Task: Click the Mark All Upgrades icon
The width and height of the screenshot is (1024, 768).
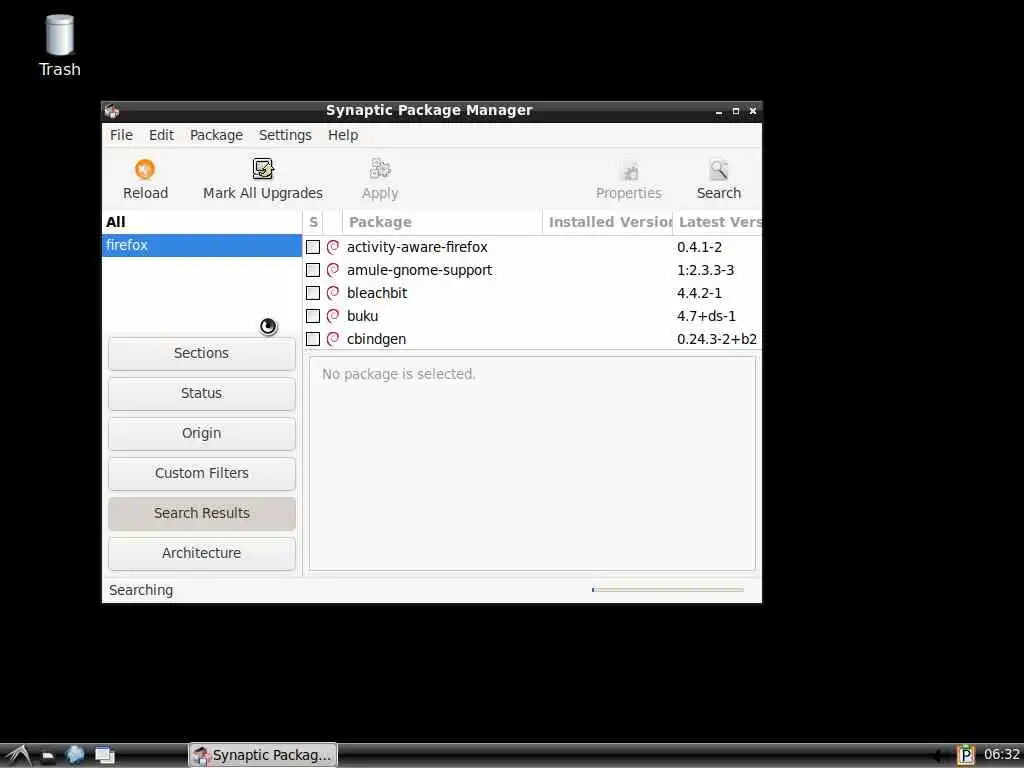Action: [x=263, y=169]
